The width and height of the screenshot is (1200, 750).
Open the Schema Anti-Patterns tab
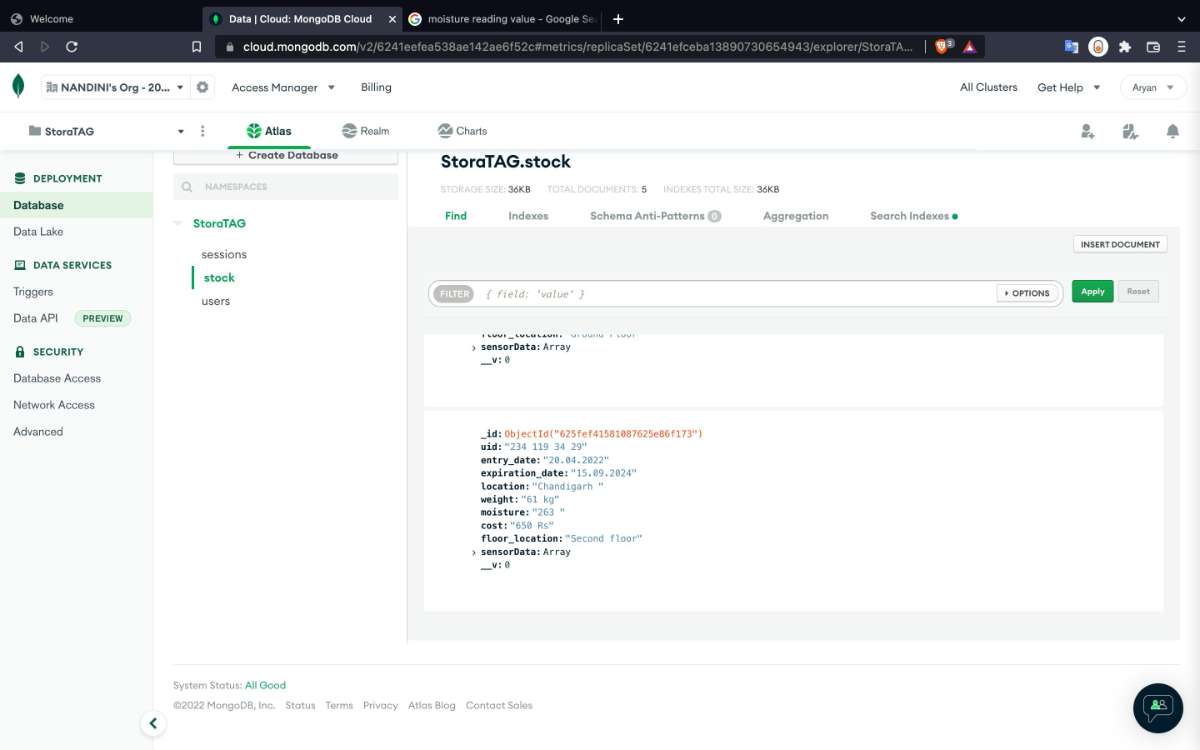tap(655, 216)
